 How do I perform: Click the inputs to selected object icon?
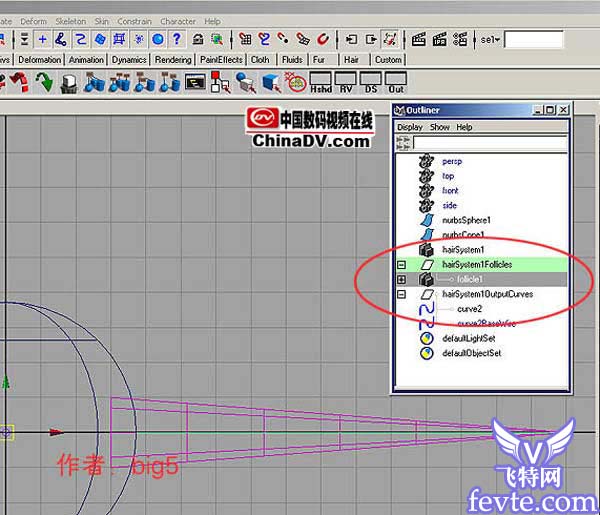tap(351, 39)
